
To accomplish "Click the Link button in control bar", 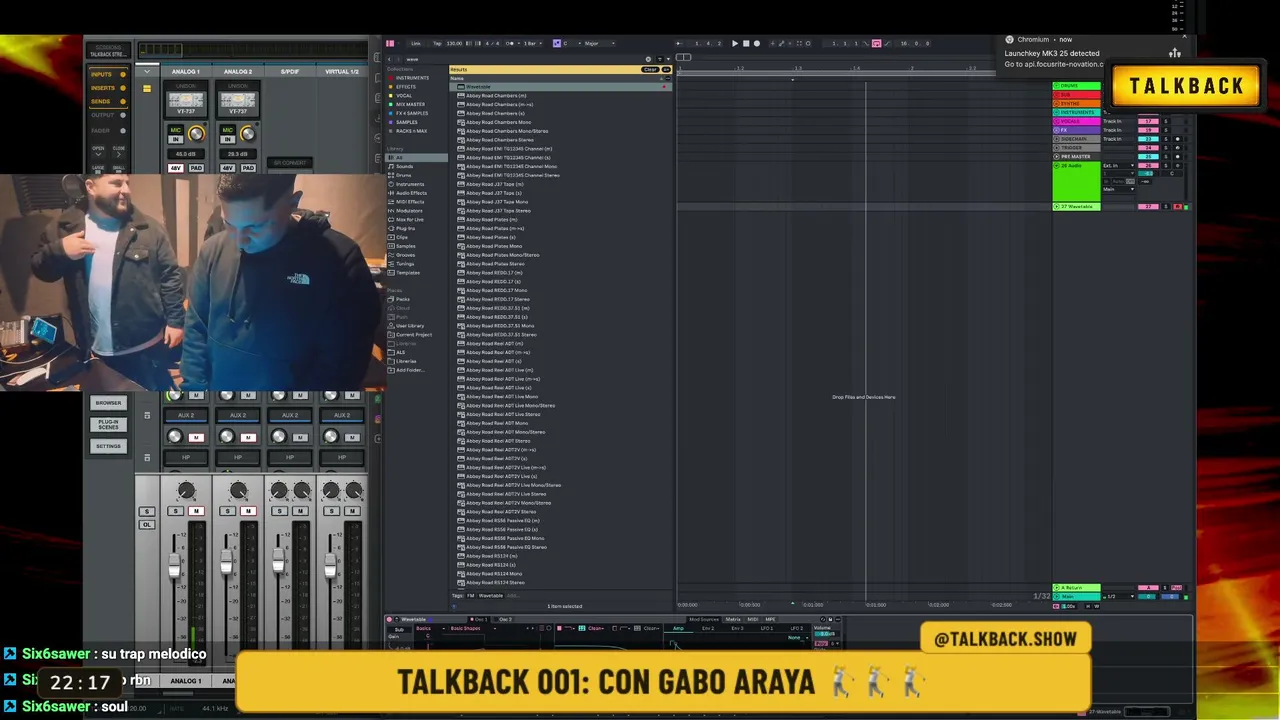I will pyautogui.click(x=415, y=43).
